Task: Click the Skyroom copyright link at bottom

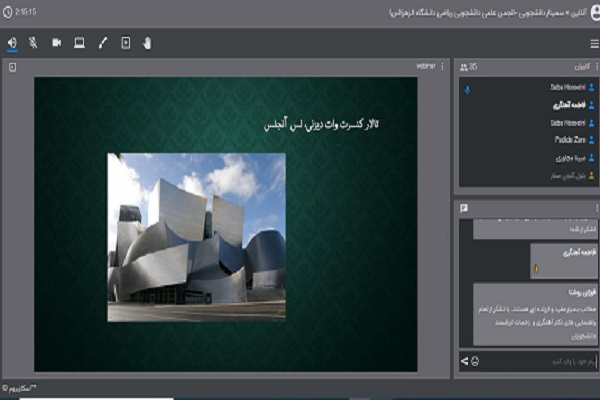Action: coord(19,389)
